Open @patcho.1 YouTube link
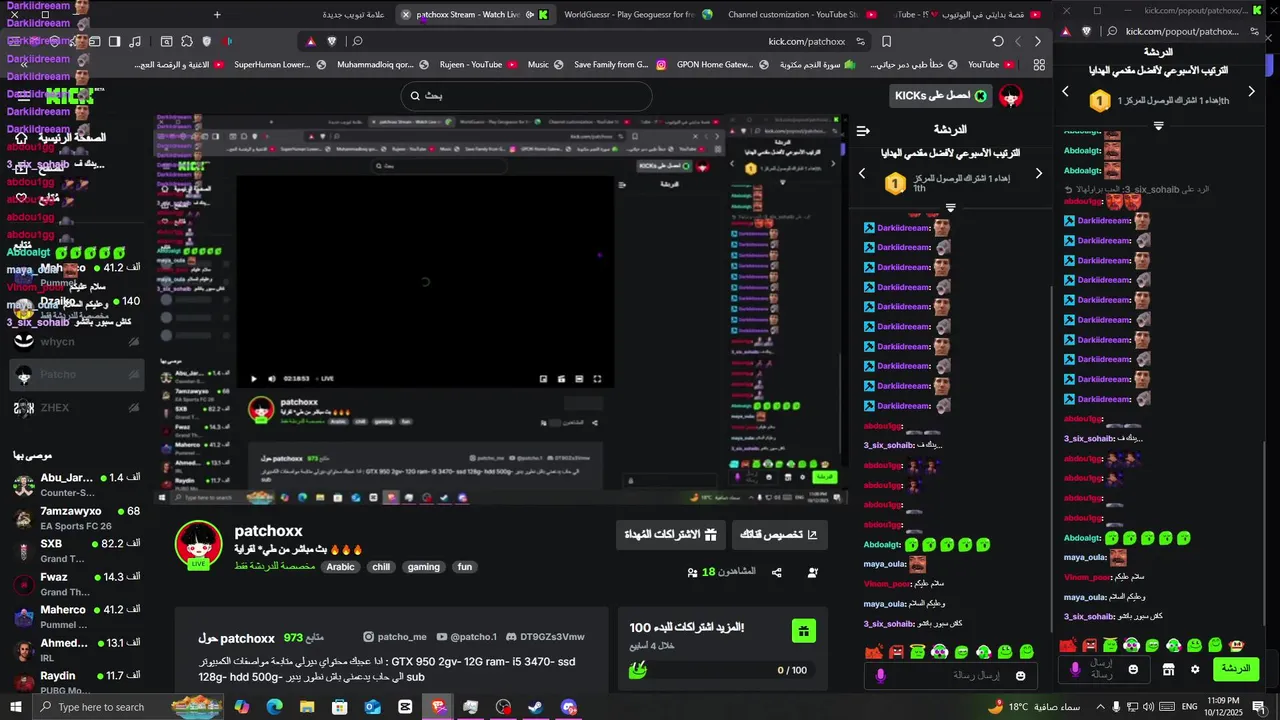The height and width of the screenshot is (720, 1280). pos(466,637)
